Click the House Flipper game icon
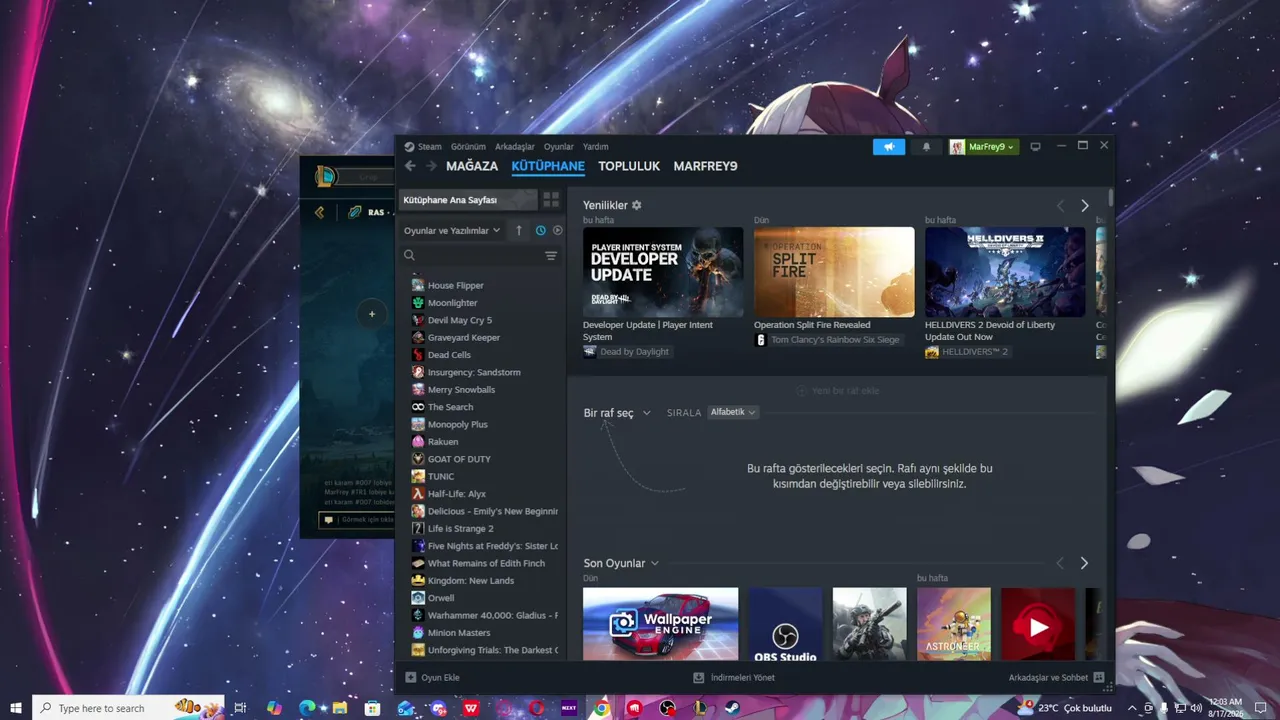Screen dimensions: 1280x720 [418, 285]
